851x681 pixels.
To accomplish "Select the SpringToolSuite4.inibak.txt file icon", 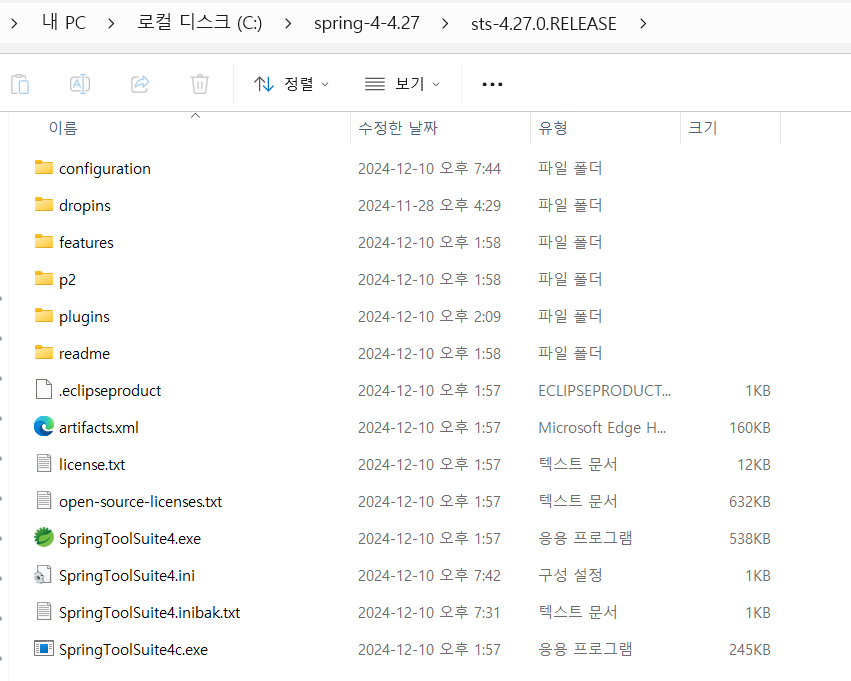I will point(43,611).
